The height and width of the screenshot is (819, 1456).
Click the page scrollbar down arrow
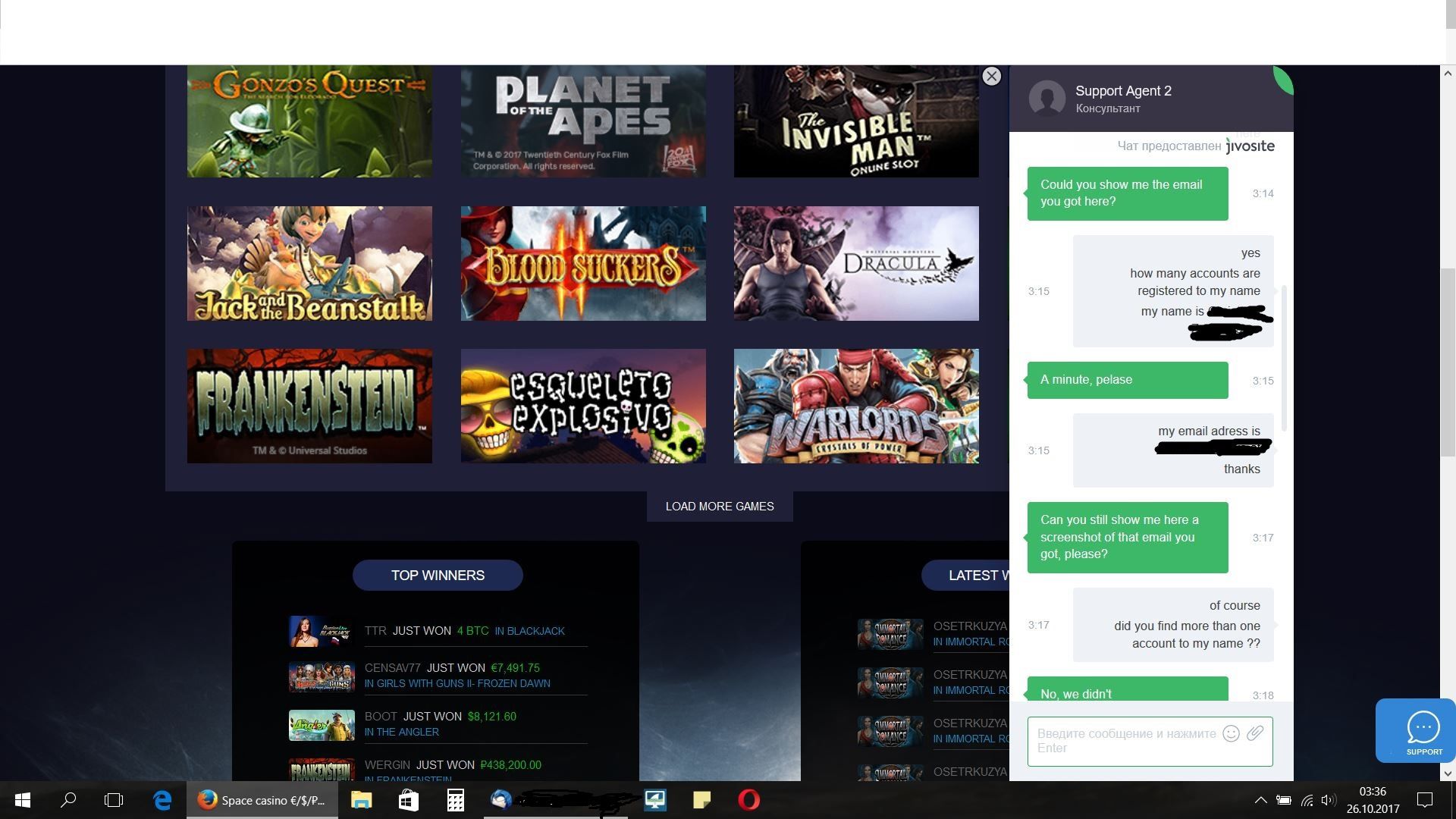coord(1448,773)
